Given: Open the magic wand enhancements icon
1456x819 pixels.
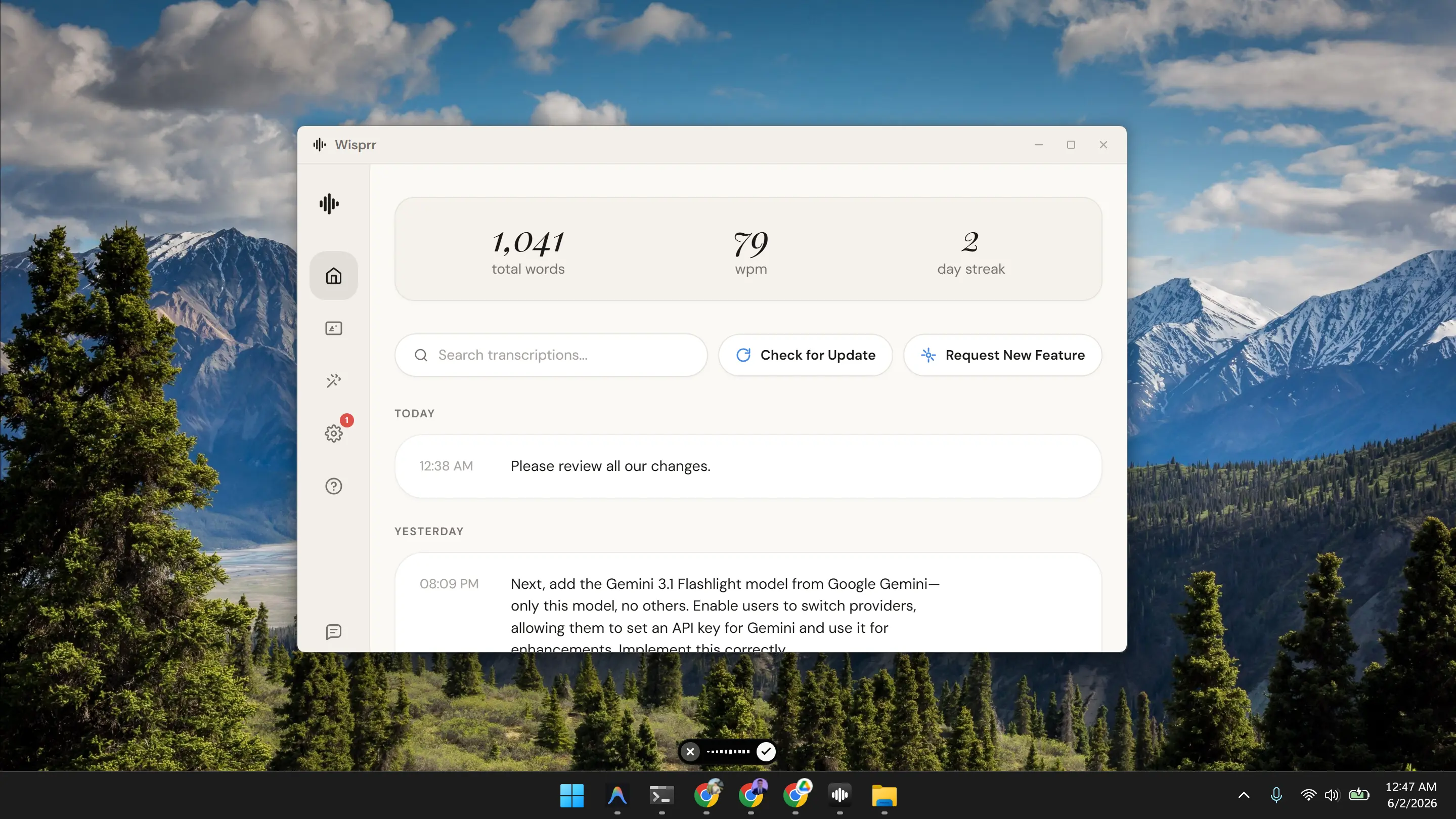Looking at the screenshot, I should (x=333, y=381).
